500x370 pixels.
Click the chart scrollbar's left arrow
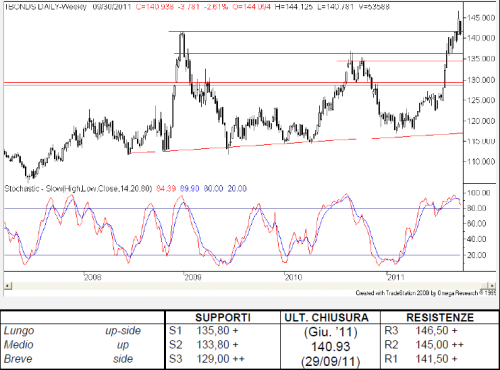(x=8, y=286)
